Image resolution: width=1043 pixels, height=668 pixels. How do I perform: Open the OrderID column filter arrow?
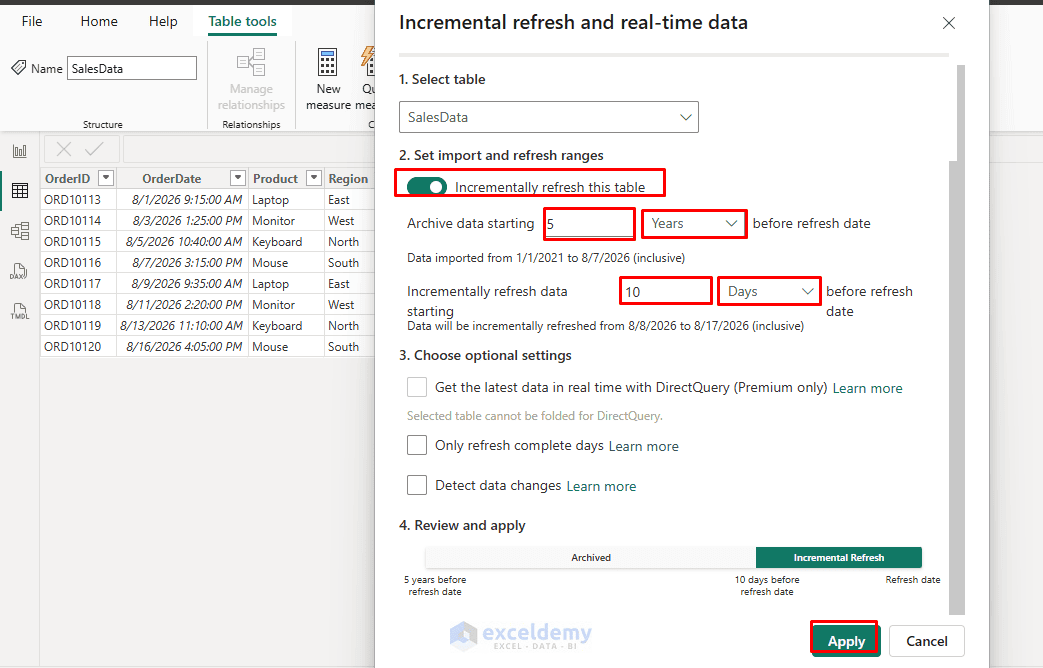[x=106, y=178]
